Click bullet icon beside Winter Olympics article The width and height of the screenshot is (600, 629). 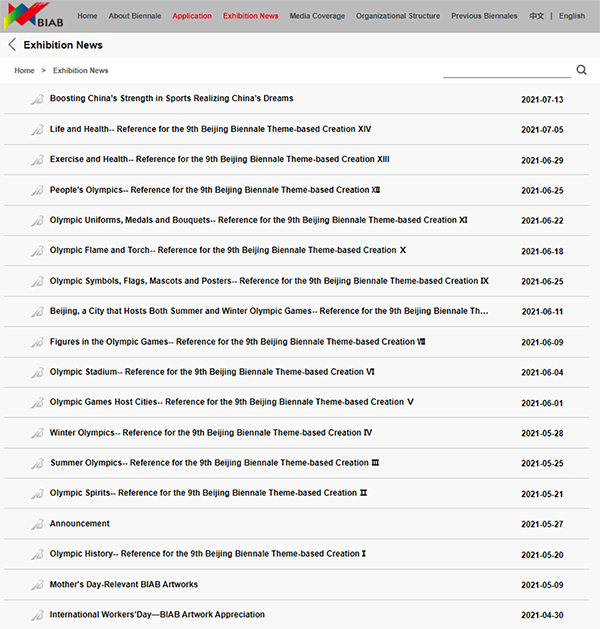coord(37,434)
